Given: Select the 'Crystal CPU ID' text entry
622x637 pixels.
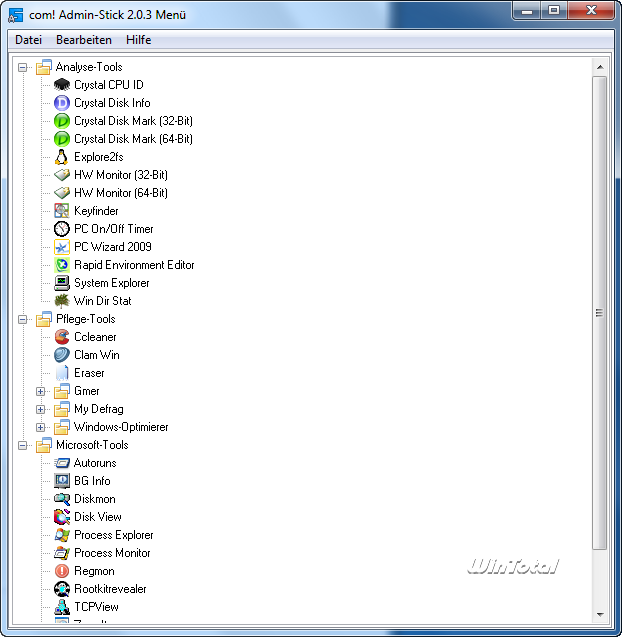Looking at the screenshot, I should coord(109,85).
